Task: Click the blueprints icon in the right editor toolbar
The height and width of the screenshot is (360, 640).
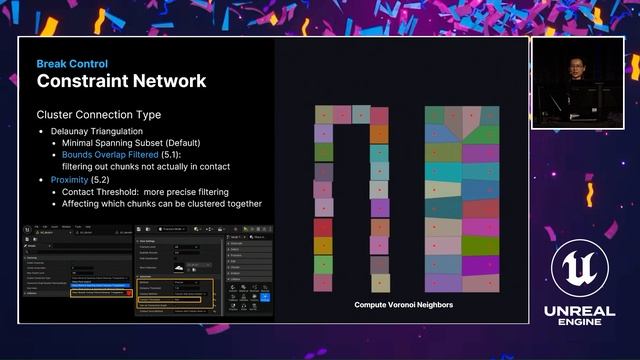Action: tap(209, 229)
